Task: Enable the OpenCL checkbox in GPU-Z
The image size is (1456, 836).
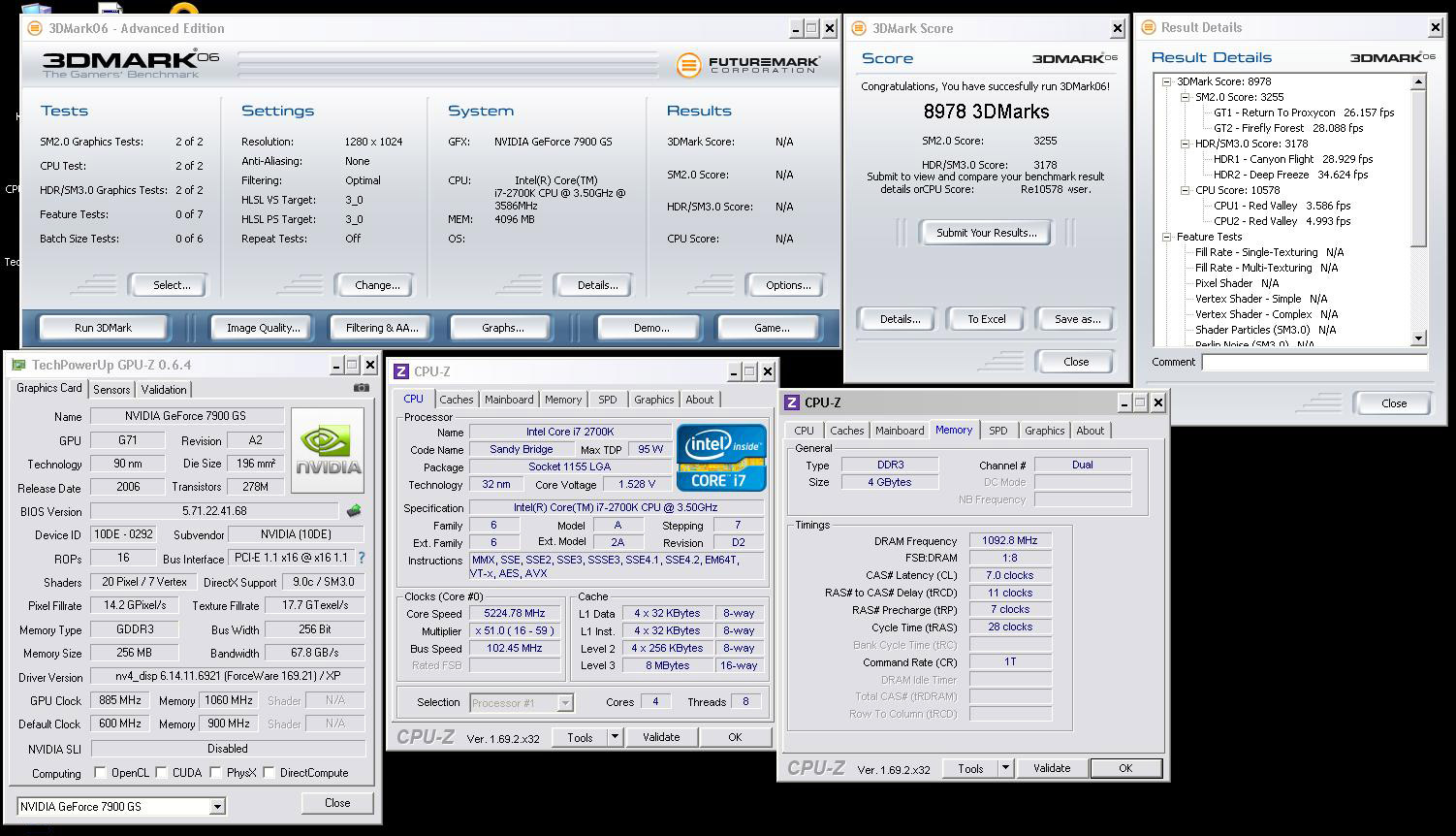Action: pos(100,773)
